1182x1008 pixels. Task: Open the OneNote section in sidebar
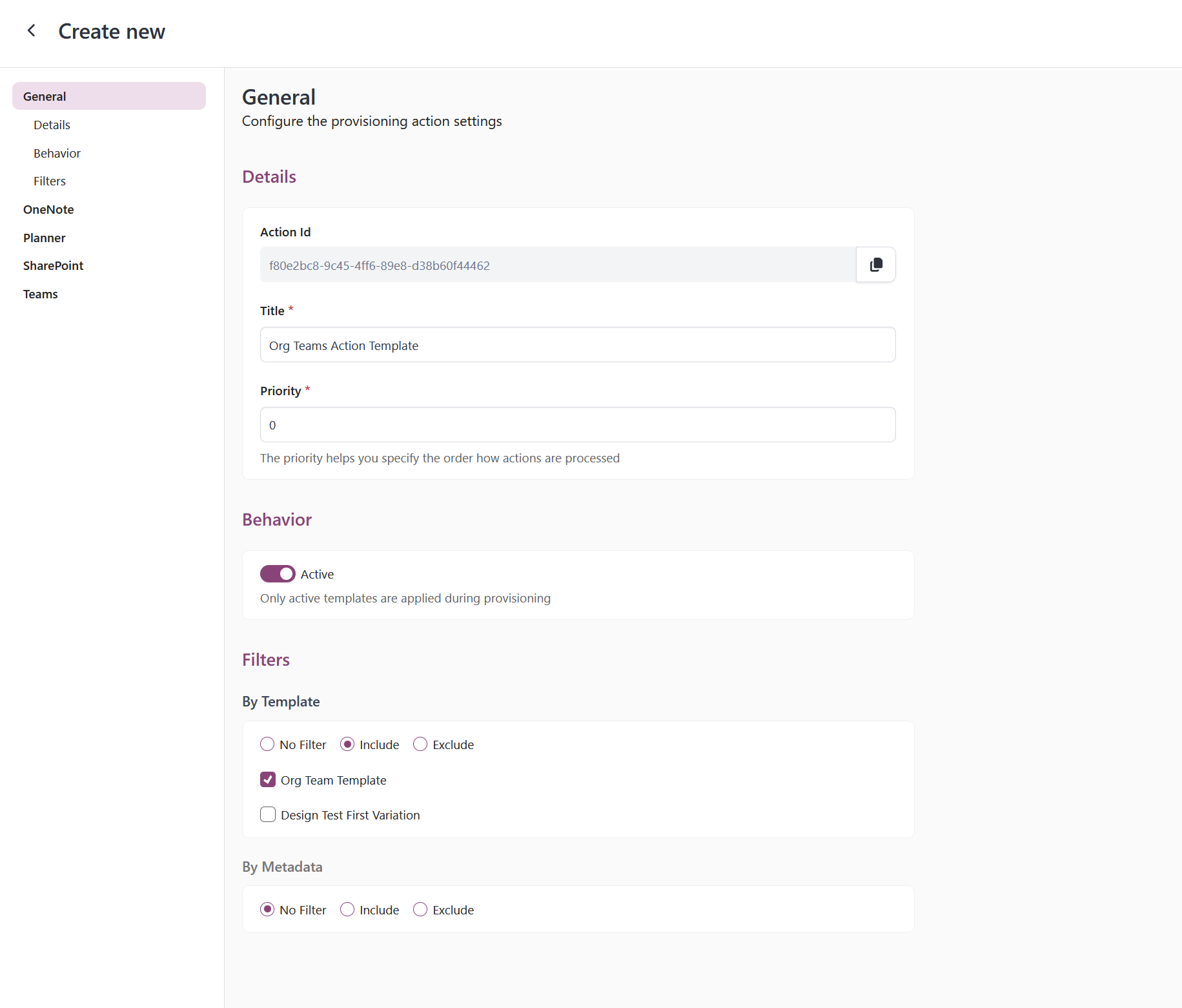point(48,209)
